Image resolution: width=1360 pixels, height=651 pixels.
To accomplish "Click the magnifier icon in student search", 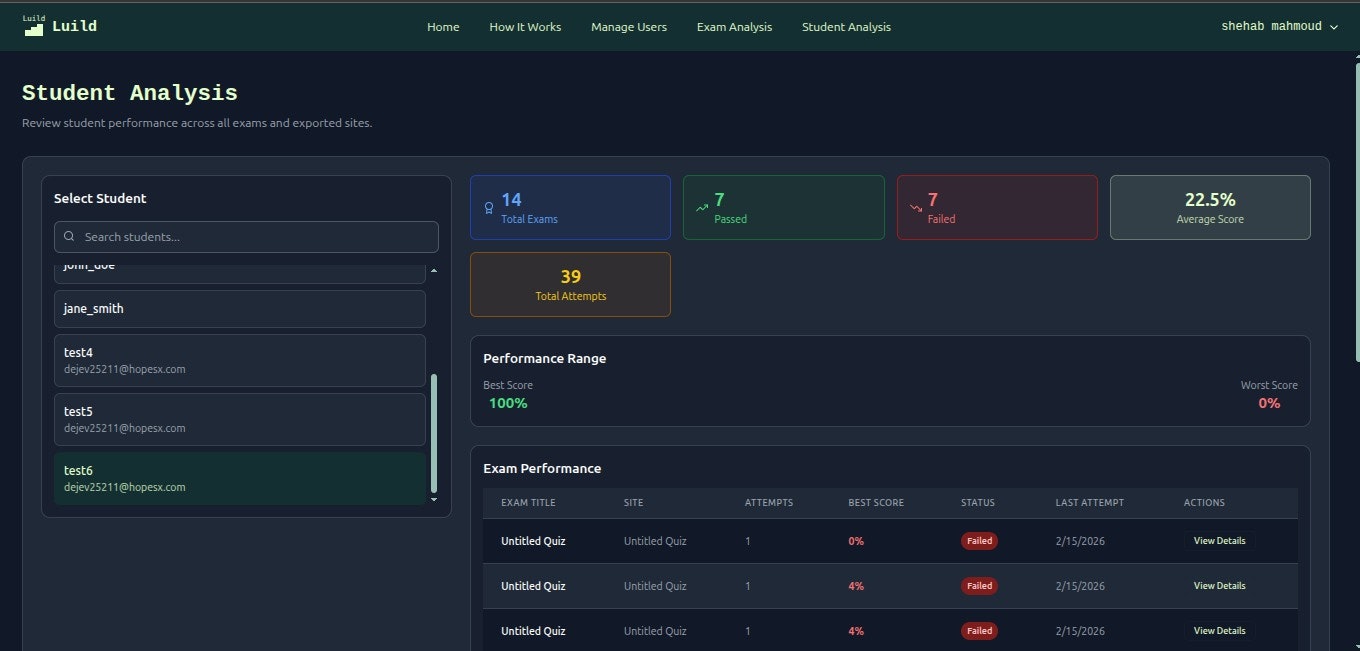I will click(69, 237).
